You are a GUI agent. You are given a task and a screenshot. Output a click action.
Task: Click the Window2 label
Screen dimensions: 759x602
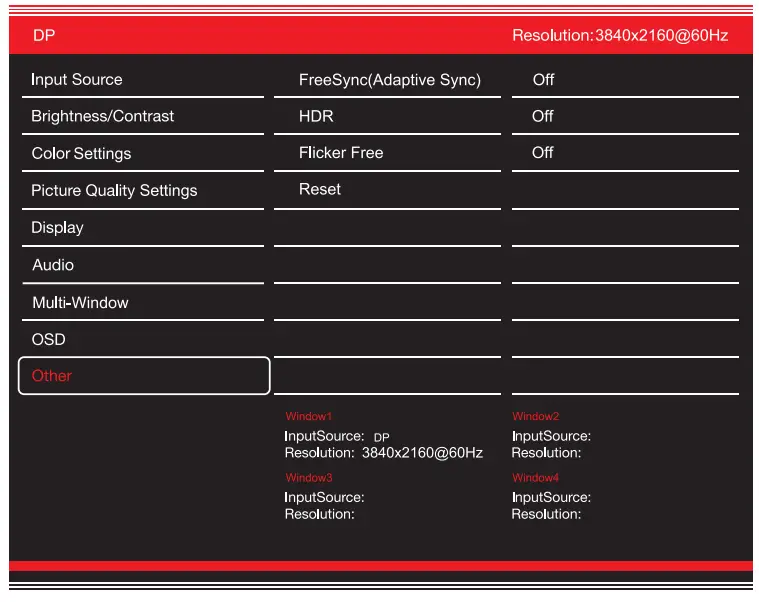pyautogui.click(x=535, y=416)
